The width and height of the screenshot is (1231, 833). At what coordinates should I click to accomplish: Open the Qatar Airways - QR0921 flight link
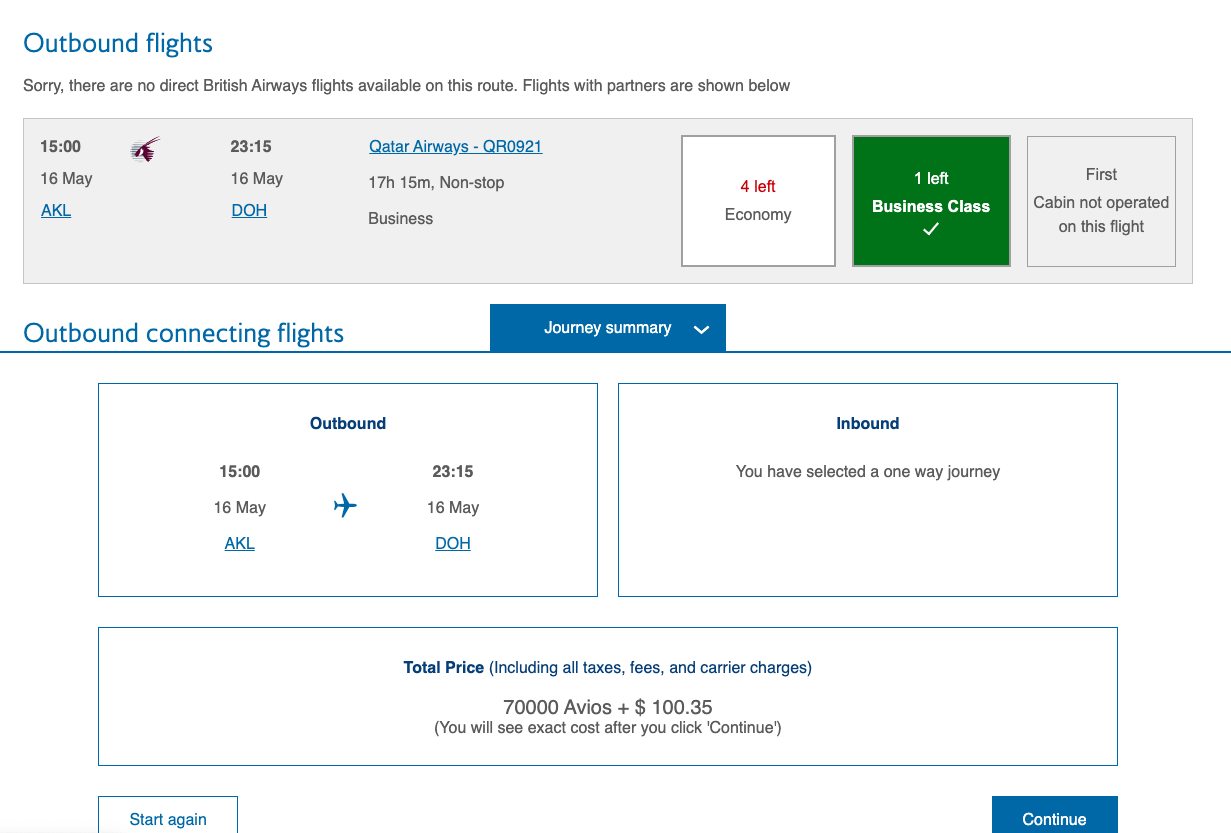455,146
